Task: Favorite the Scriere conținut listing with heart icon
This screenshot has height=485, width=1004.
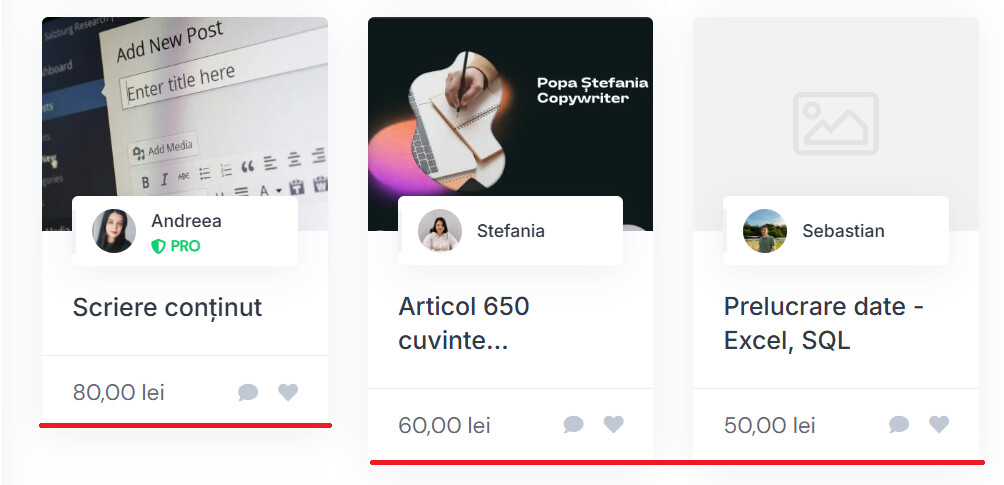Action: 288,392
